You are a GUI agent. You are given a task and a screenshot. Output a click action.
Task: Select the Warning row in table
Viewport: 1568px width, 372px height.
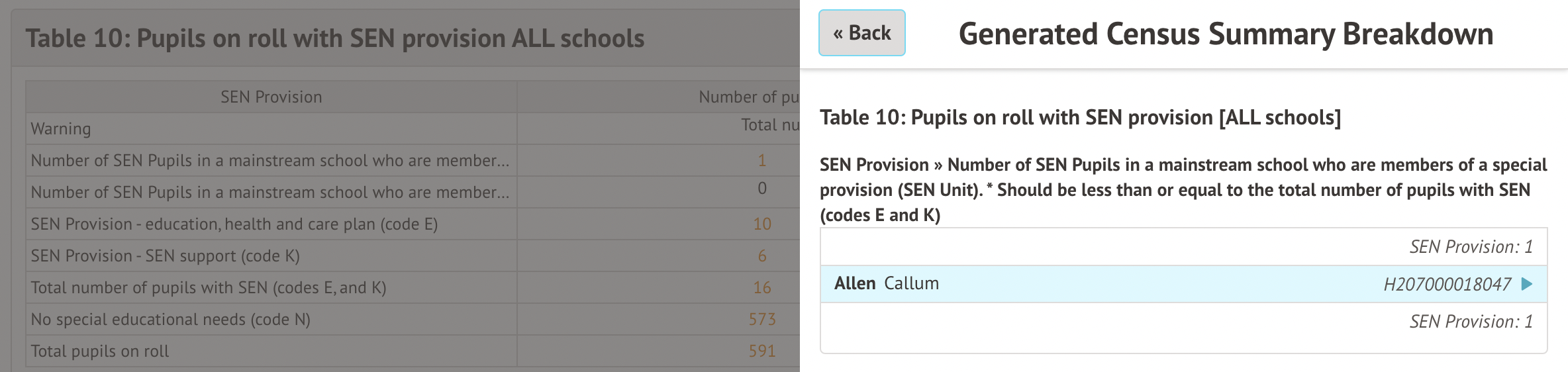coord(61,128)
